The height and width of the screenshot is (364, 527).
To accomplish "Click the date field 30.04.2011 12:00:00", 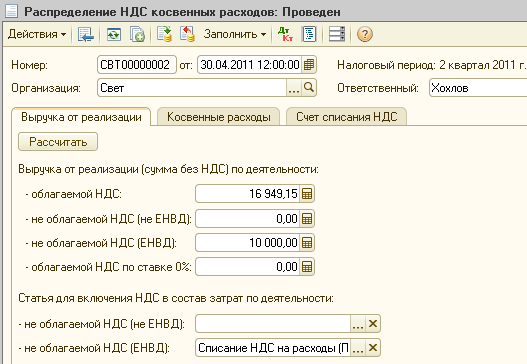I will 250,65.
